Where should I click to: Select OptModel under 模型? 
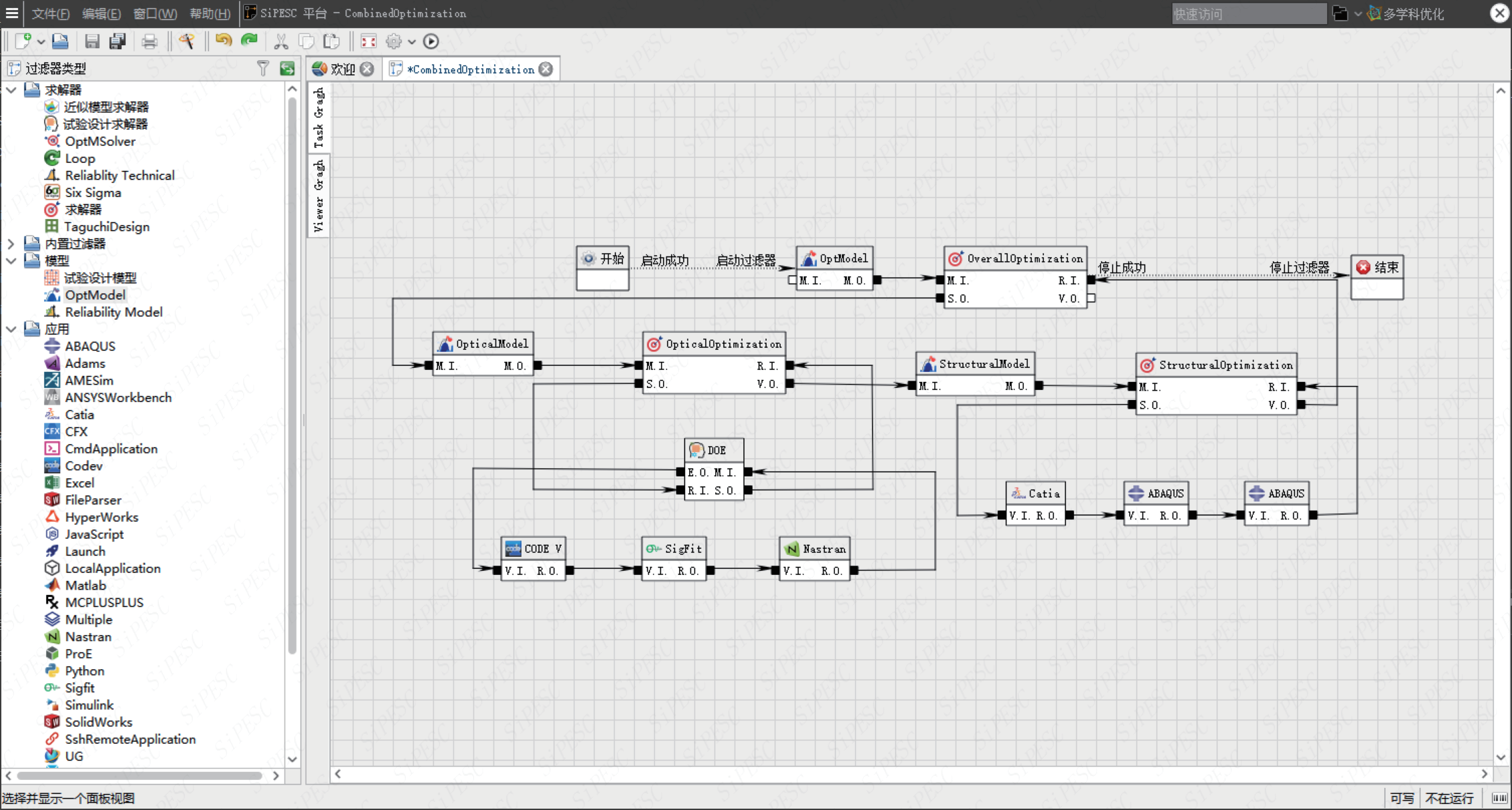(x=94, y=295)
